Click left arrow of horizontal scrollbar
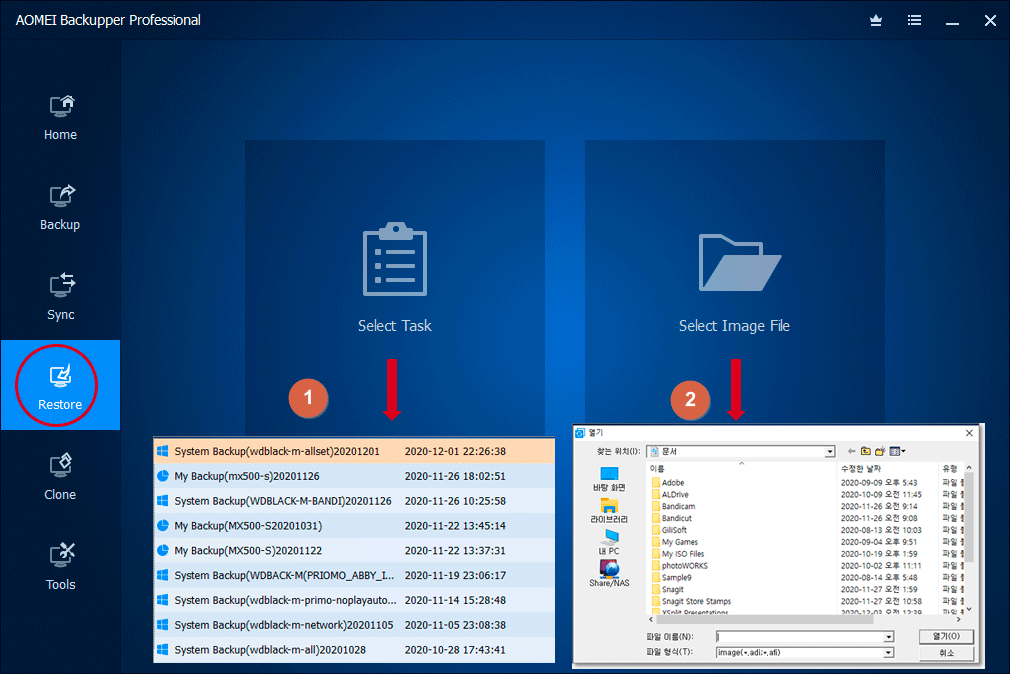The width and height of the screenshot is (1010, 674). point(651,619)
